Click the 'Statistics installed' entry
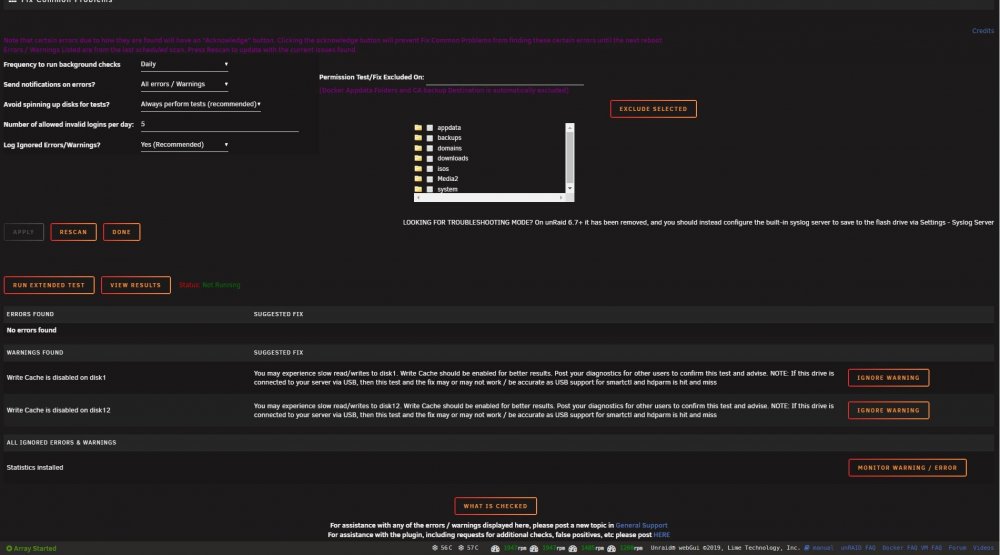 pos(34,468)
